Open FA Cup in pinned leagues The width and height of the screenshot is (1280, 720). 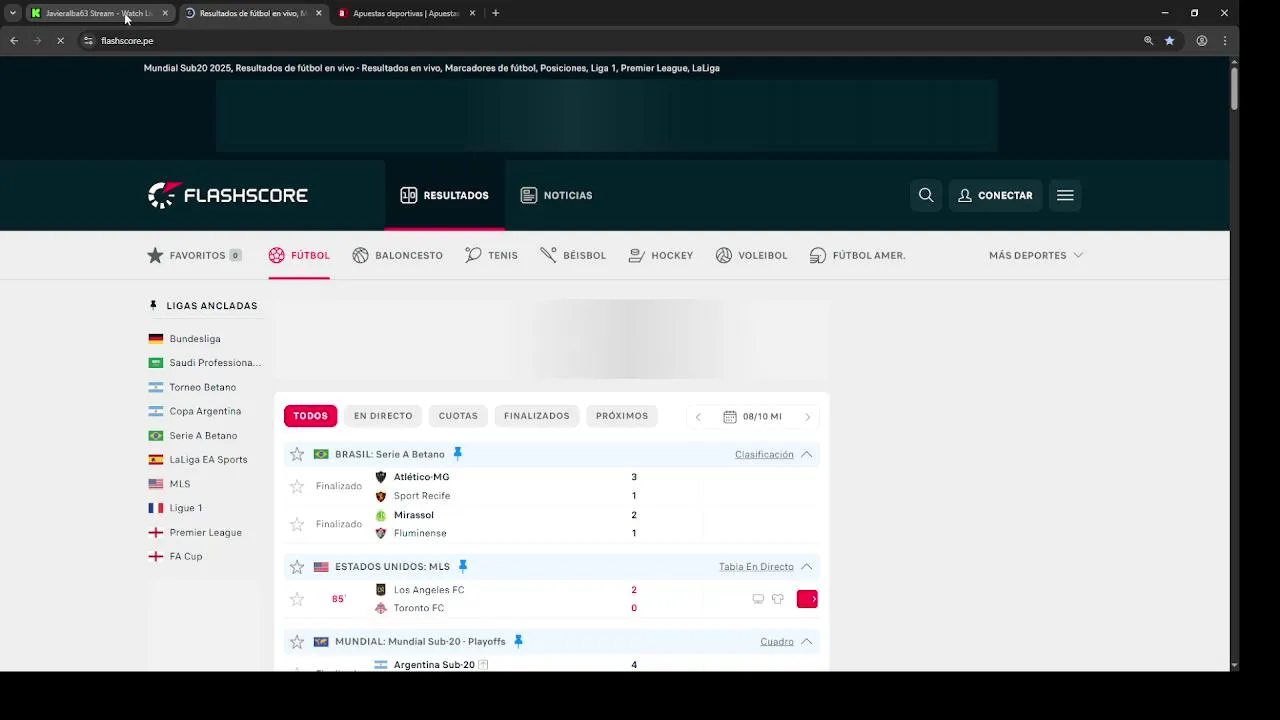pos(186,556)
